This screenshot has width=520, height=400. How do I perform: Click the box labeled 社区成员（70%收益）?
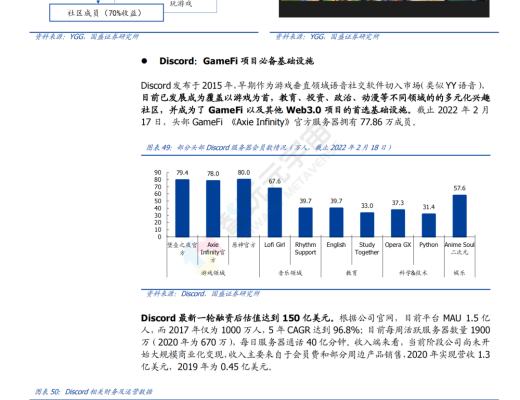pyautogui.click(x=106, y=13)
